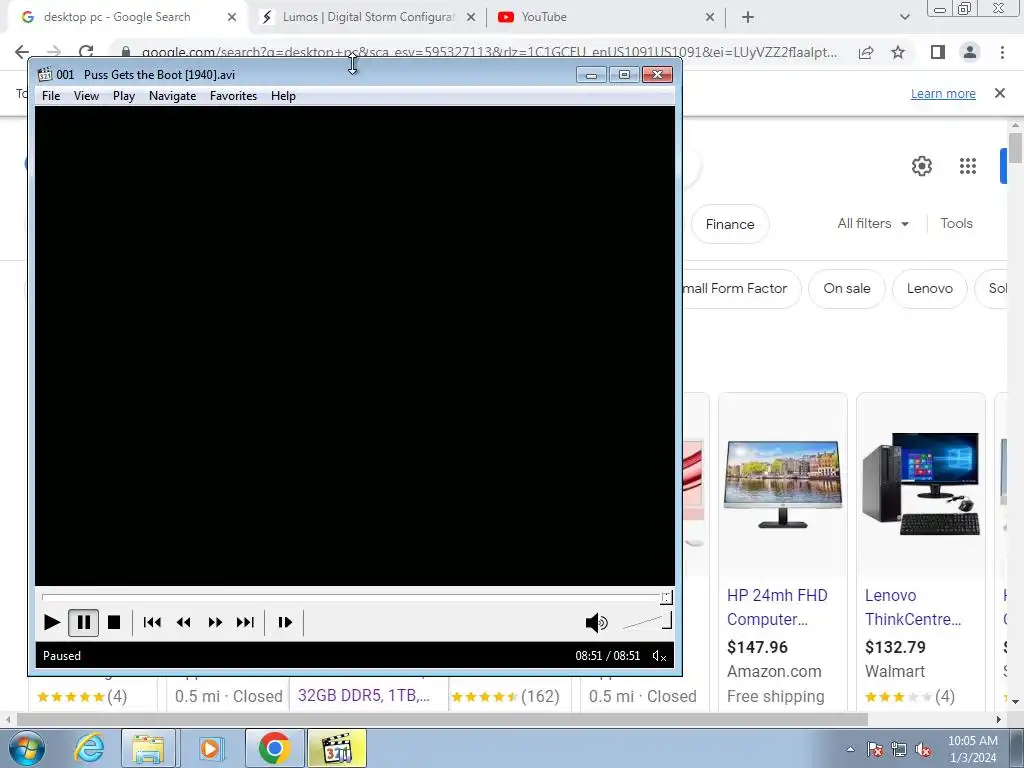Open the Help menu in media player
This screenshot has height=768, width=1024.
(283, 96)
